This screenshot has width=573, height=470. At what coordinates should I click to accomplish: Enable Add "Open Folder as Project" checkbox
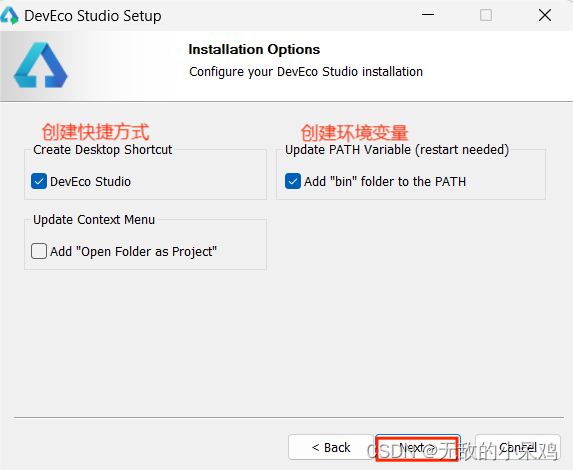[39, 251]
